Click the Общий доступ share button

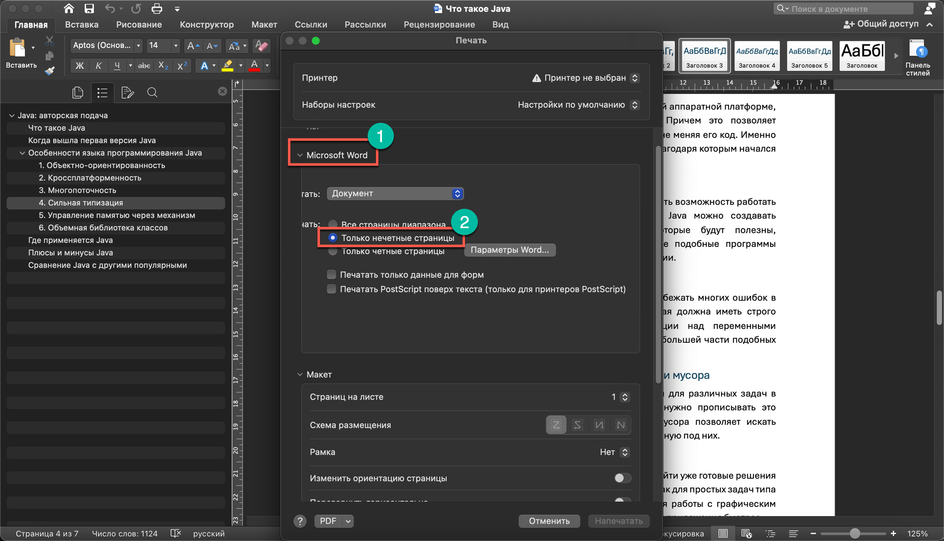coord(881,24)
